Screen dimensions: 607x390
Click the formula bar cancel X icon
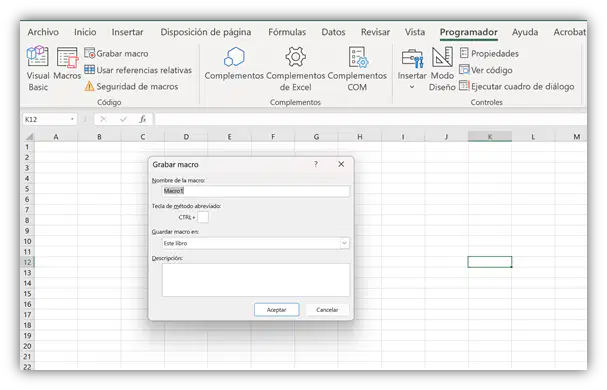click(x=103, y=119)
